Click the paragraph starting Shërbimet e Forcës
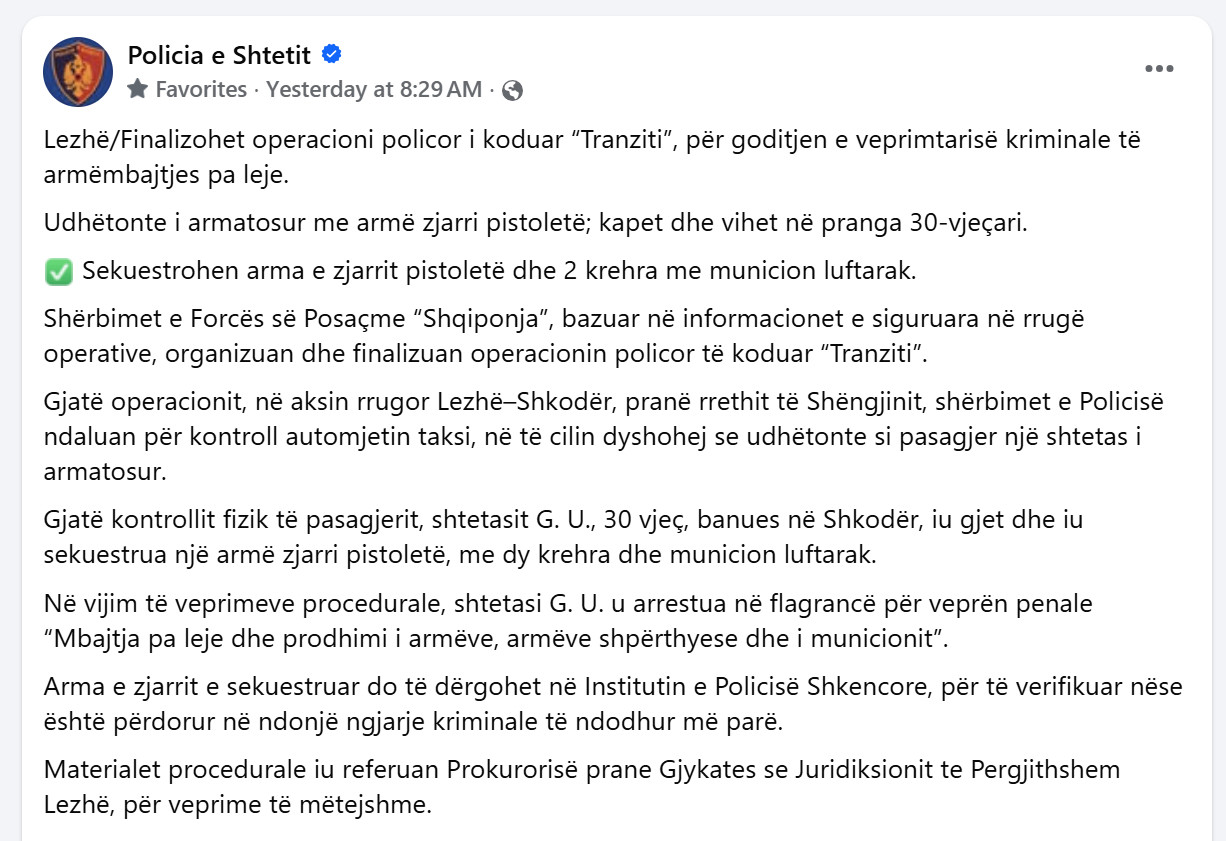Image resolution: width=1226 pixels, height=841 pixels. pos(564,337)
